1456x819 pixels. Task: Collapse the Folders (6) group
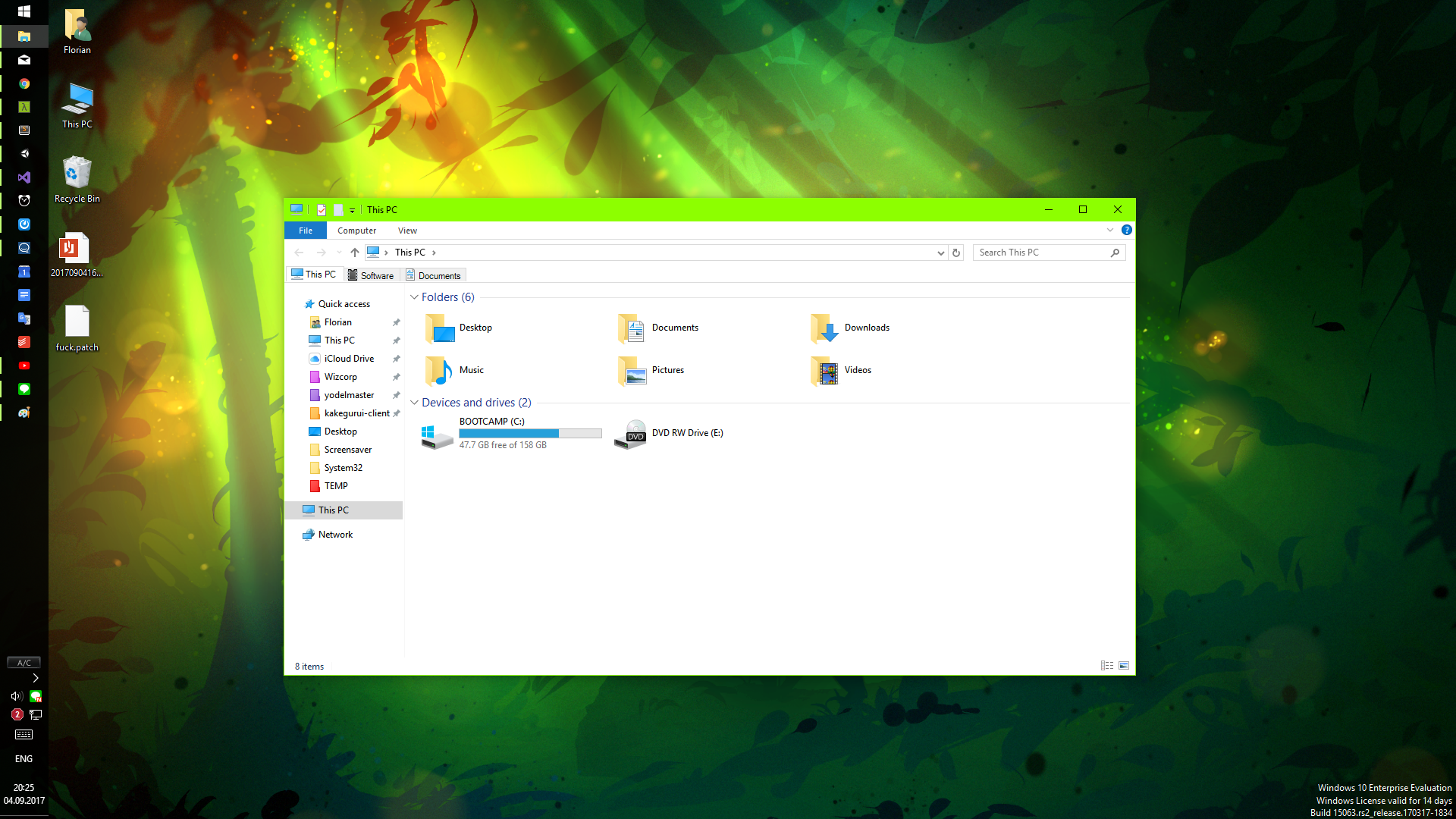pyautogui.click(x=414, y=297)
